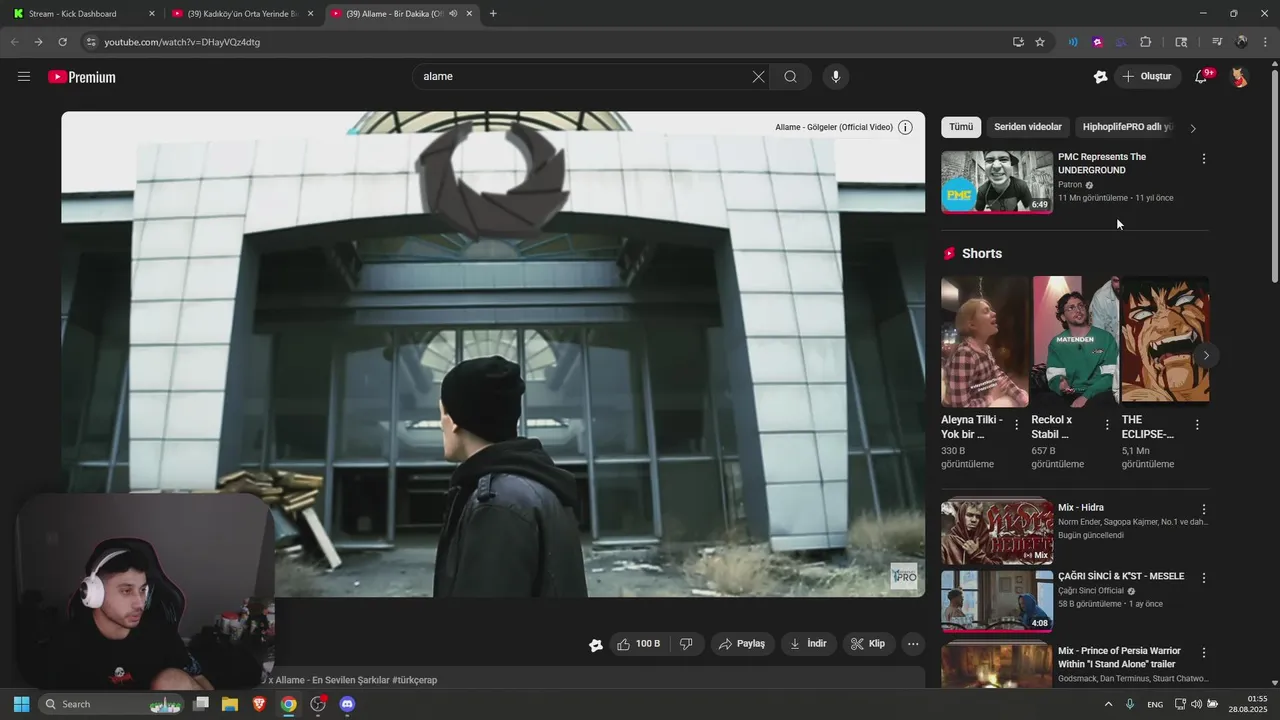Open OBS Studio from taskbar
The height and width of the screenshot is (720, 1280).
coord(318,704)
